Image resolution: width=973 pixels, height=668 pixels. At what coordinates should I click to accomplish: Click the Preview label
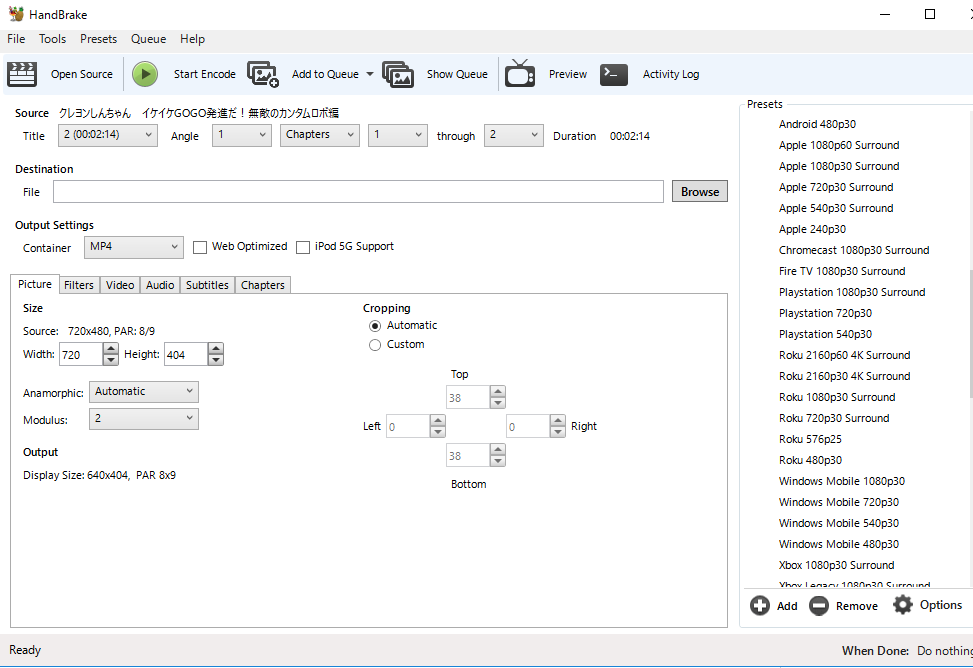(568, 74)
